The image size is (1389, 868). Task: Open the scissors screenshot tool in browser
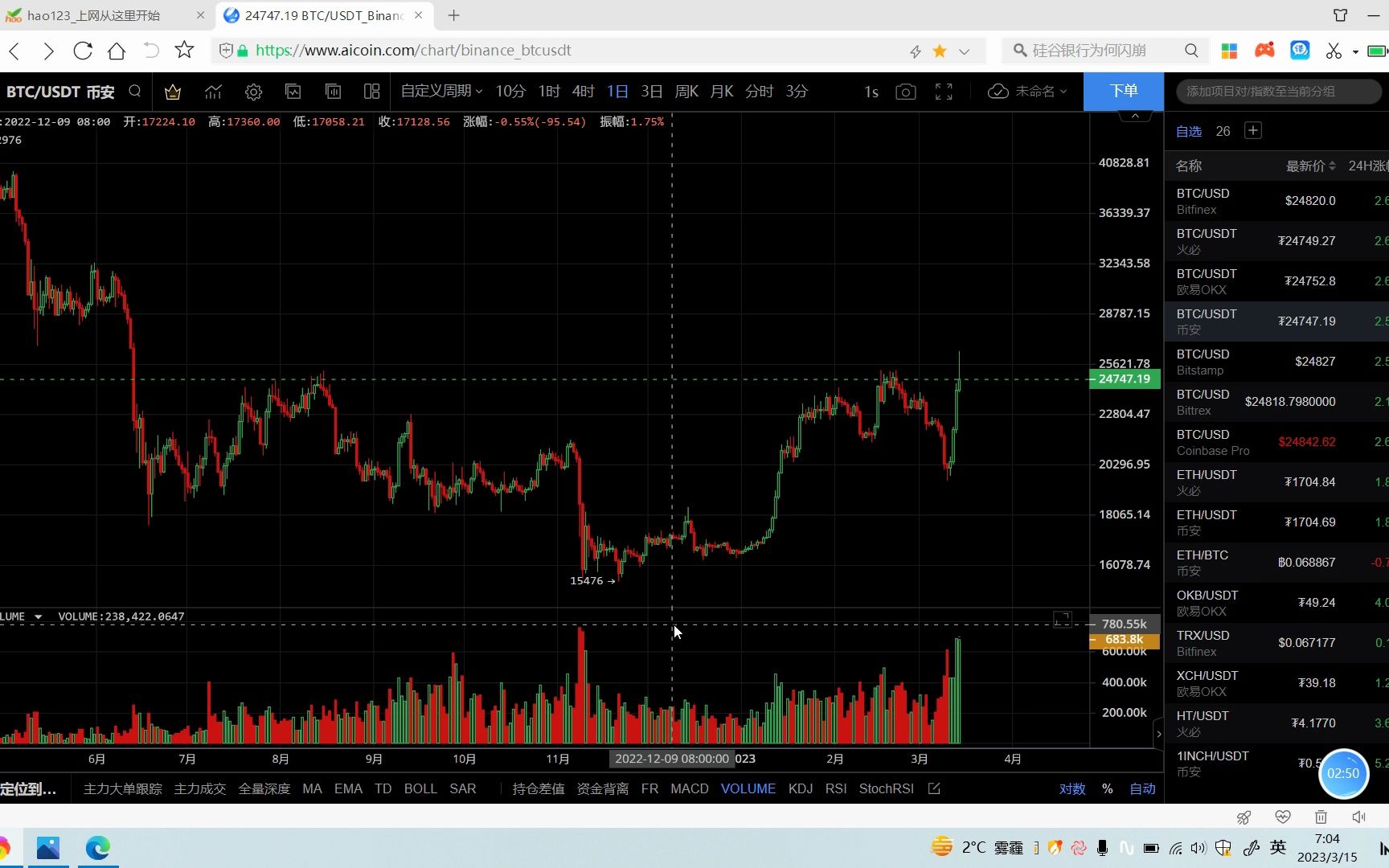(x=1334, y=51)
